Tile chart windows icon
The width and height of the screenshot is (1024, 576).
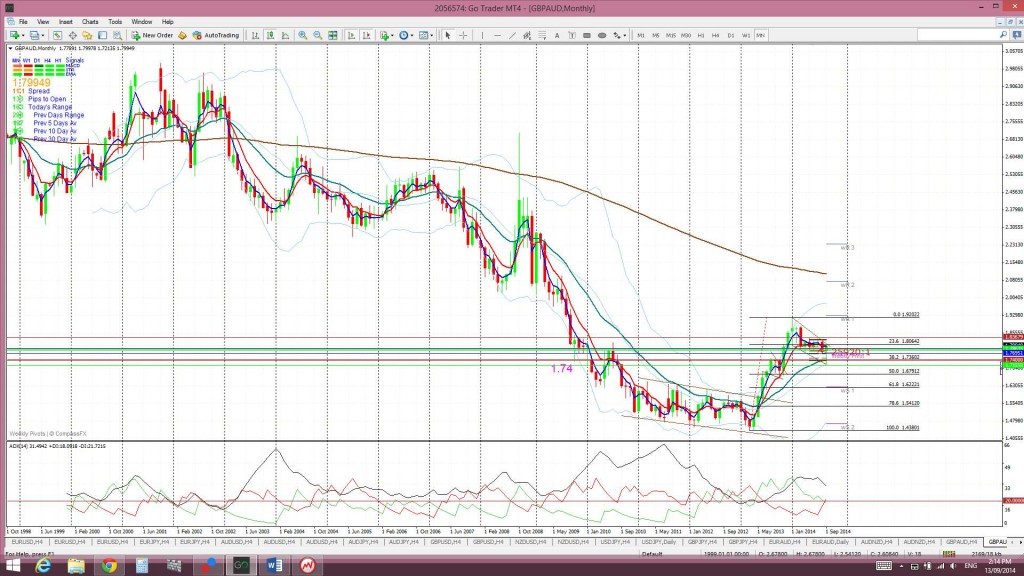tap(333, 35)
